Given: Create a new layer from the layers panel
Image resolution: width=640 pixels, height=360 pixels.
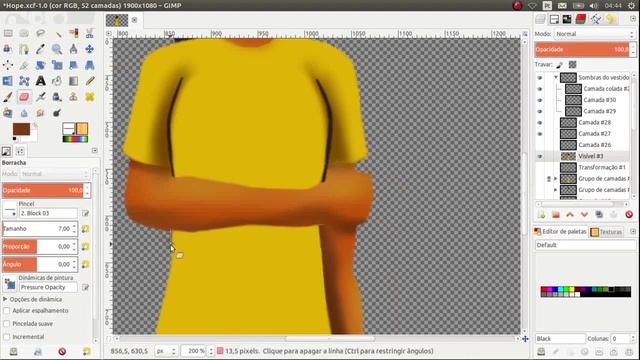Looking at the screenshot, I should [541, 215].
